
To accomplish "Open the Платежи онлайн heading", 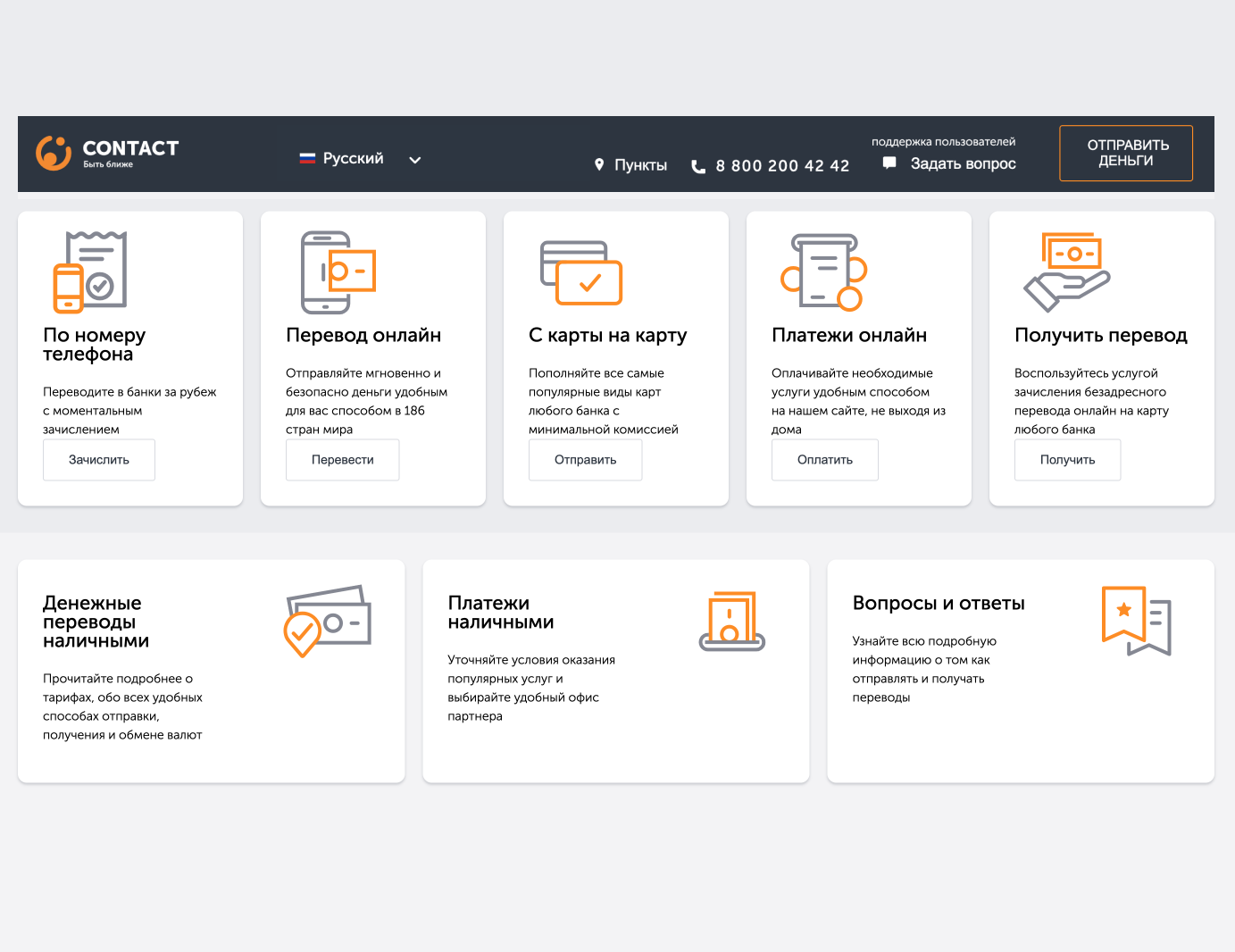I will pos(849,335).
